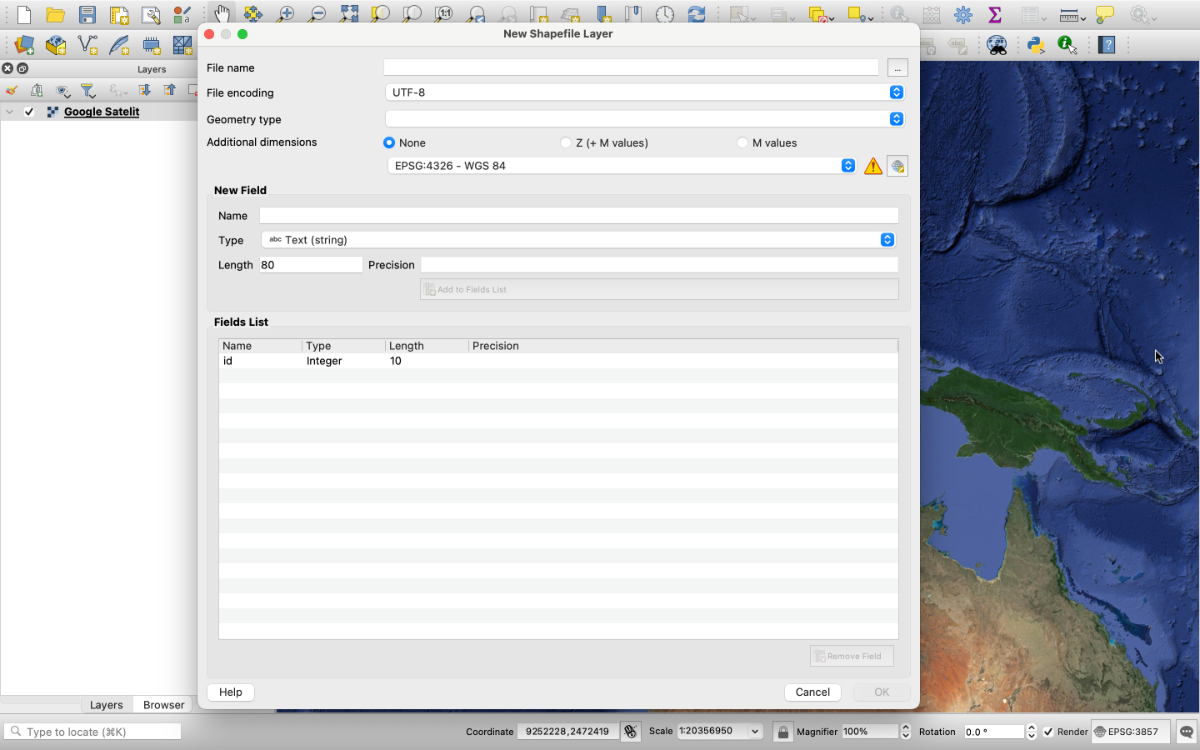
Task: Open the EPSG:4326 CRS dropdown
Action: [622, 166]
